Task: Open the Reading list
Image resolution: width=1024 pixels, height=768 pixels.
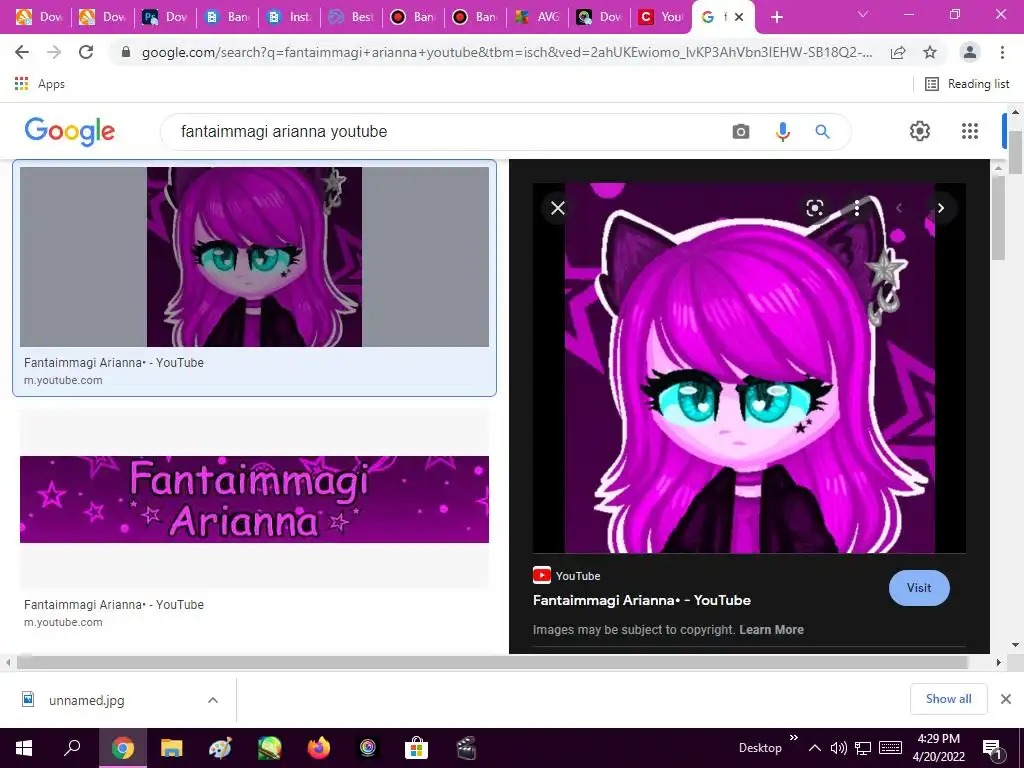Action: pyautogui.click(x=967, y=84)
